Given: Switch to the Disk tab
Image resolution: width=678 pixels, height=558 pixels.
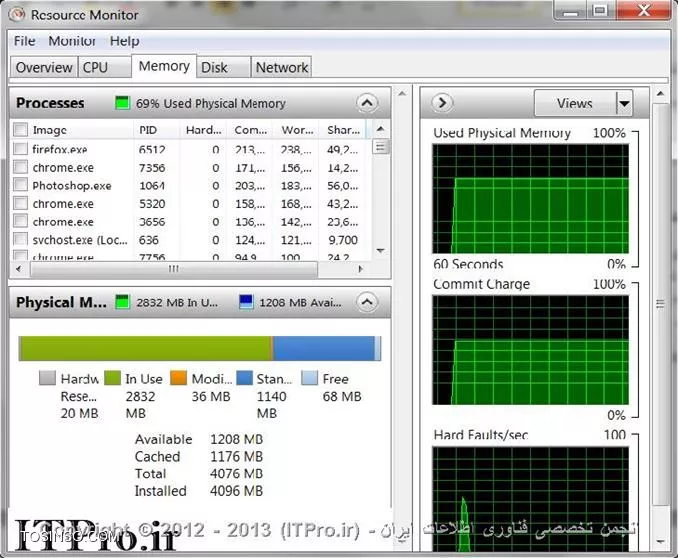Looking at the screenshot, I should [x=224, y=67].
